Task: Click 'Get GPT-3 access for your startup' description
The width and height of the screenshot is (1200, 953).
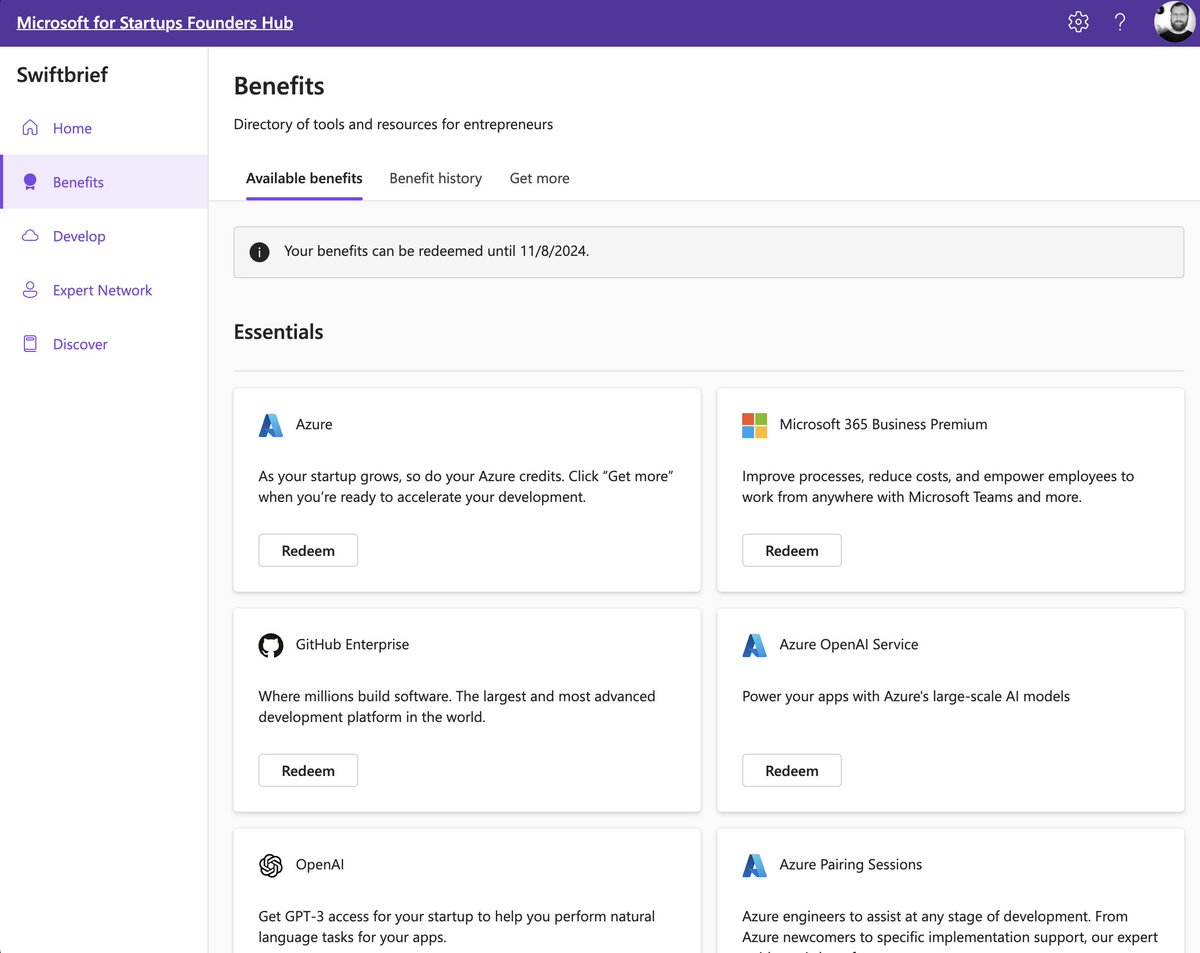Action: pyautogui.click(x=457, y=927)
